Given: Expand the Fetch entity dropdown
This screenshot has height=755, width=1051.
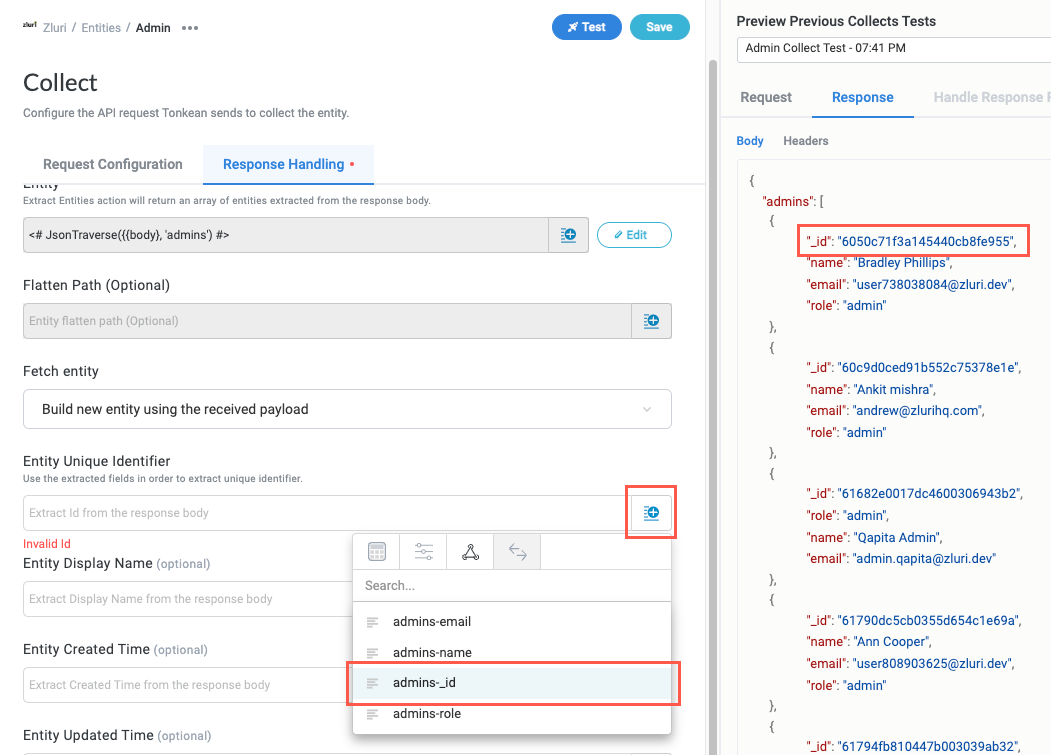Looking at the screenshot, I should (x=347, y=409).
